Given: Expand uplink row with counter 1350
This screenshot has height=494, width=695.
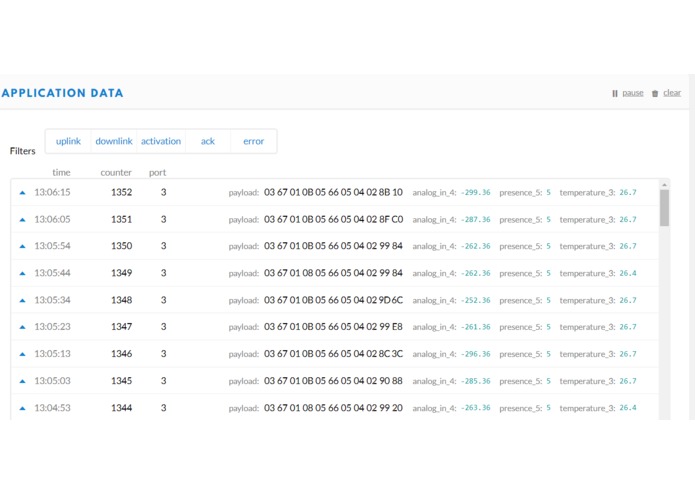Looking at the screenshot, I should (x=23, y=246).
